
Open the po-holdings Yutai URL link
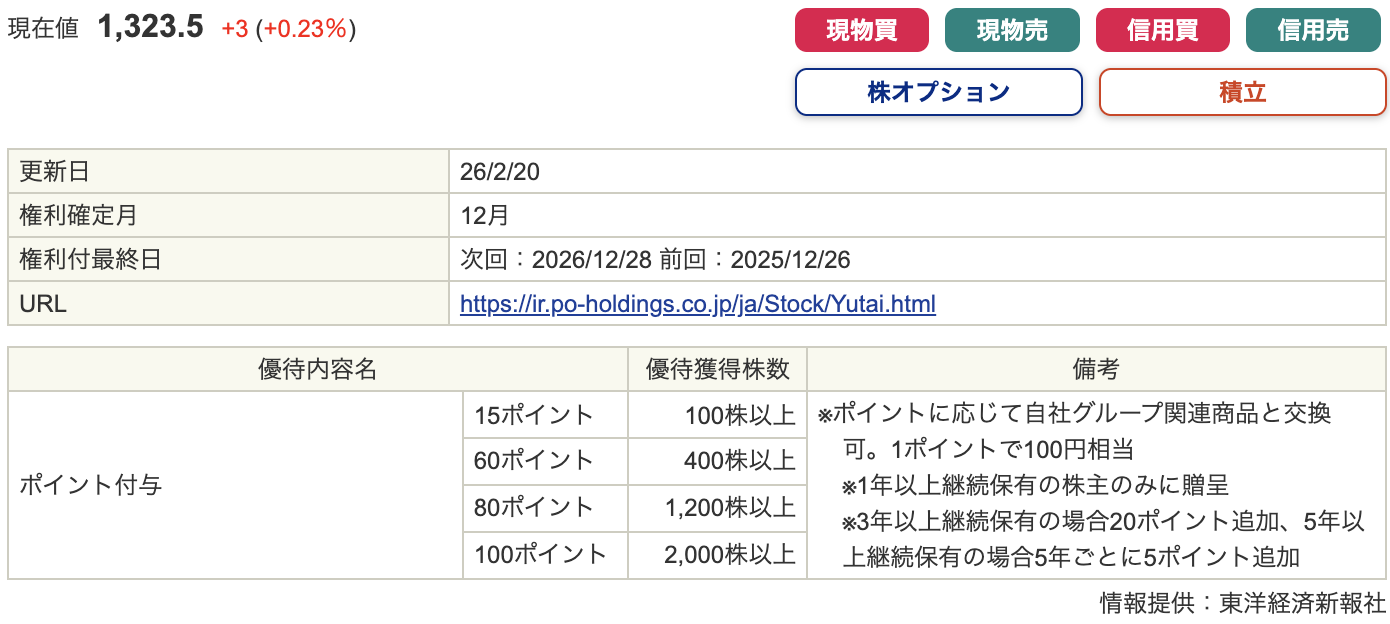[697, 304]
